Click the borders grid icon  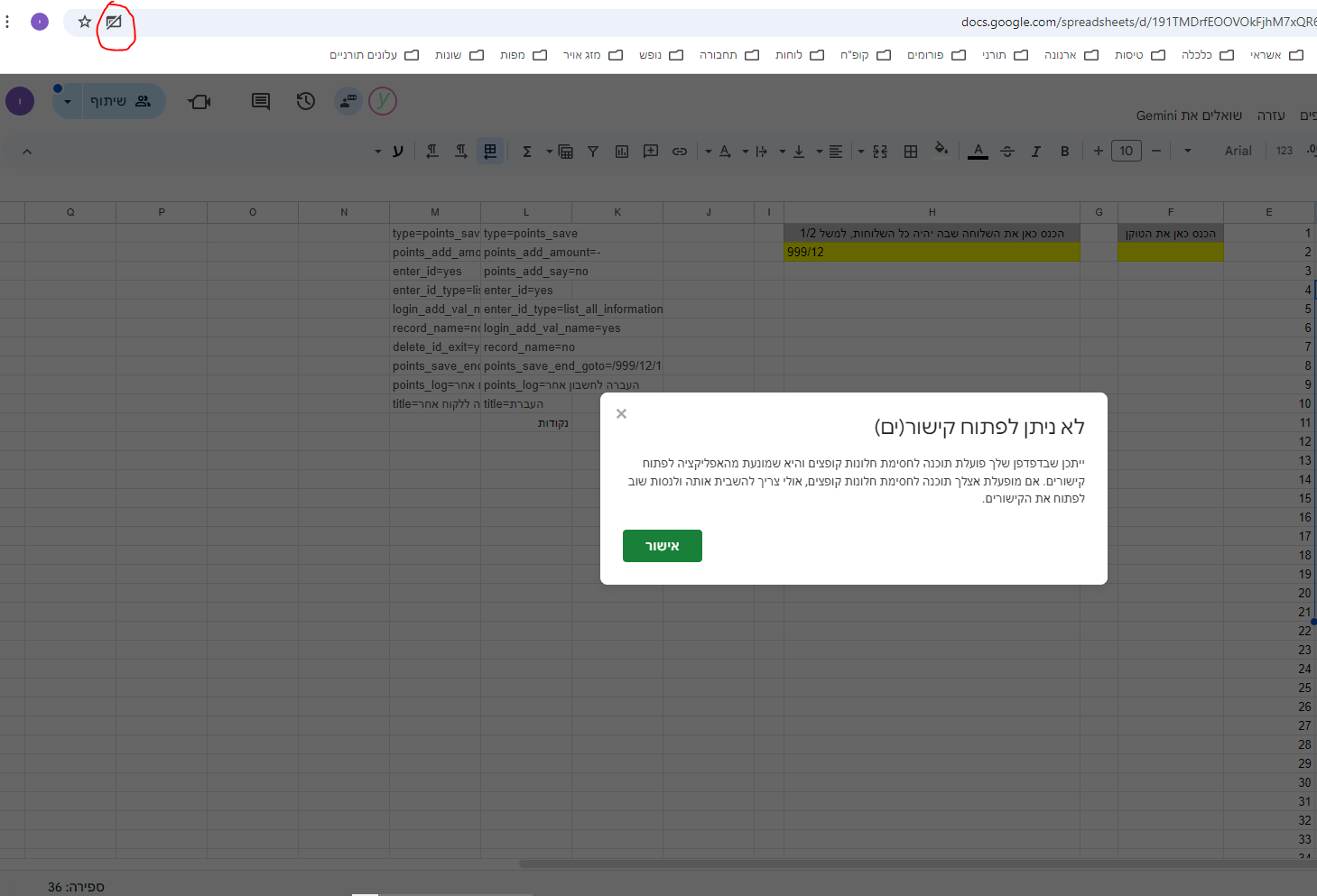click(911, 152)
